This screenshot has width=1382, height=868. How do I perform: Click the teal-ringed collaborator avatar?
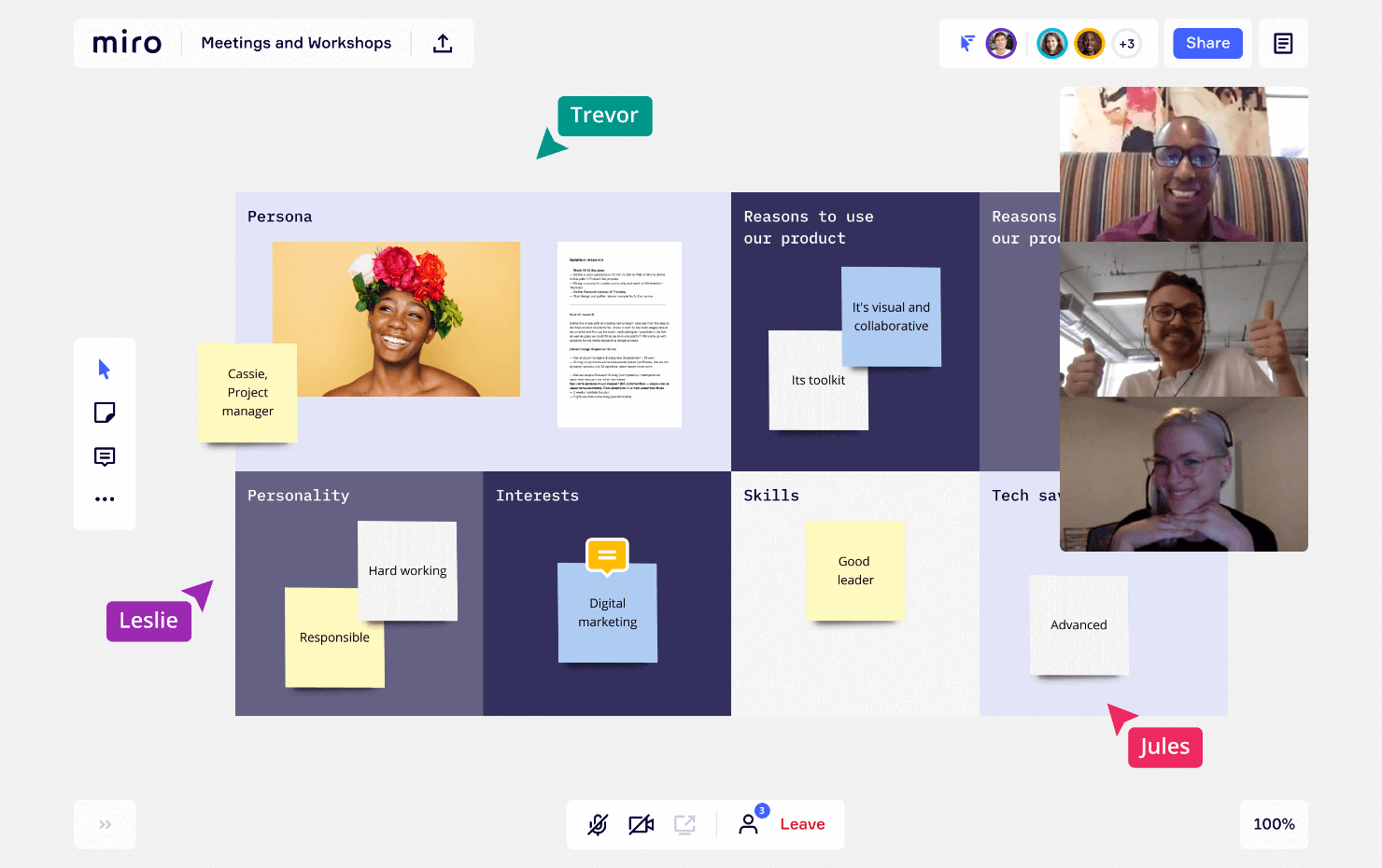1052,43
